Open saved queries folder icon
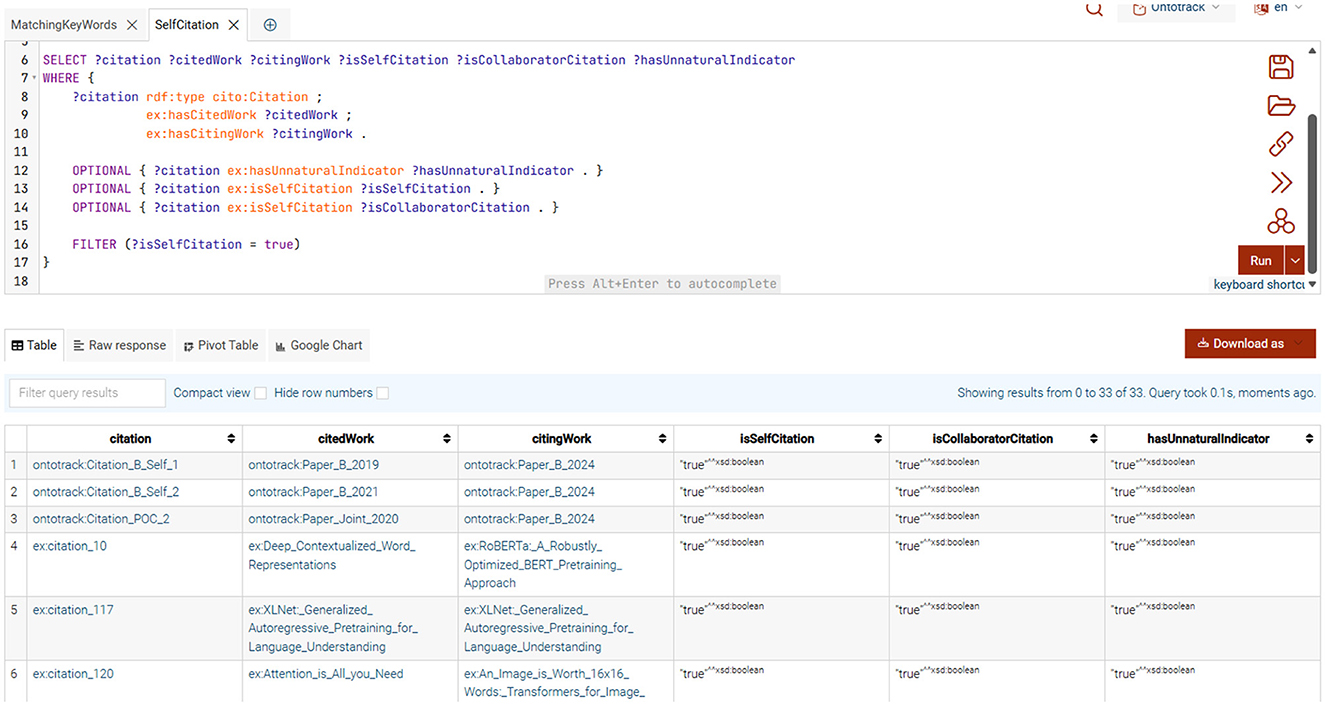1325x706 pixels. [1280, 105]
